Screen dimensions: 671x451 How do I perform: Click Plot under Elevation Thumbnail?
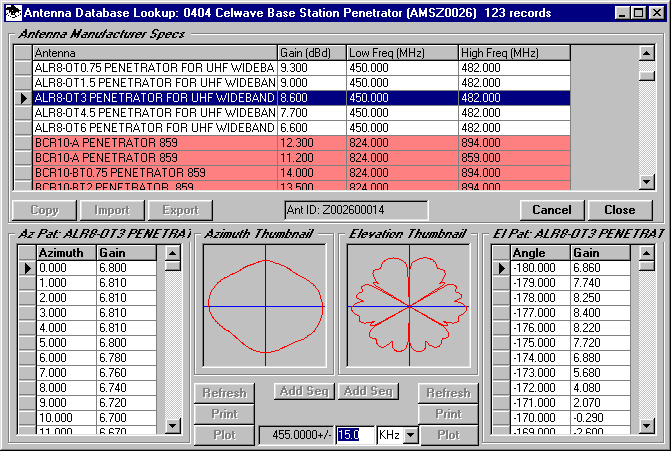(448, 435)
